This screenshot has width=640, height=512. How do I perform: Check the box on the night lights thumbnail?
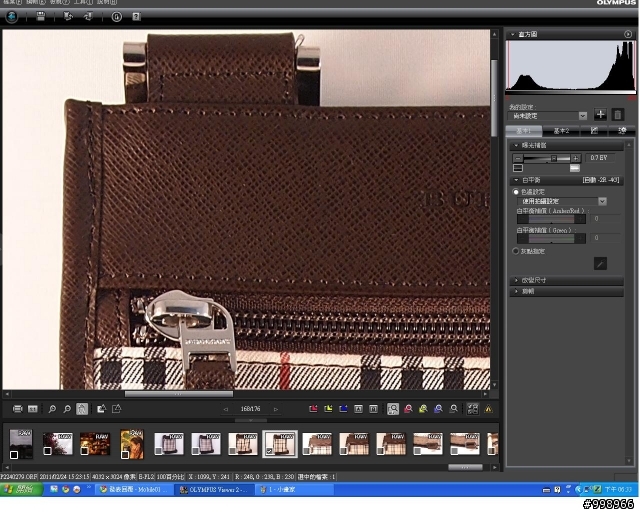[84, 451]
